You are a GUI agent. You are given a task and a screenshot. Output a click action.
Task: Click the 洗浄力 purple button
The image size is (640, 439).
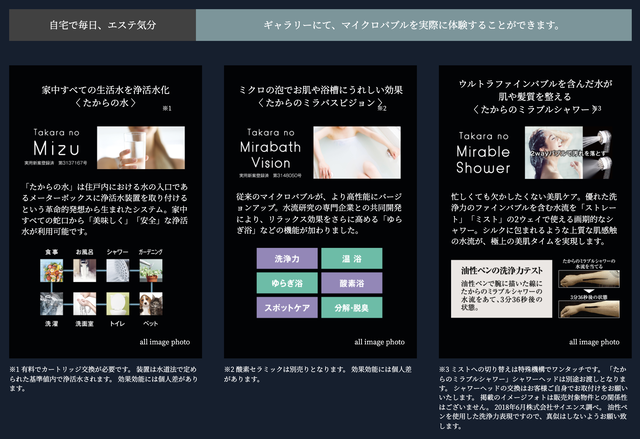pos(287,258)
